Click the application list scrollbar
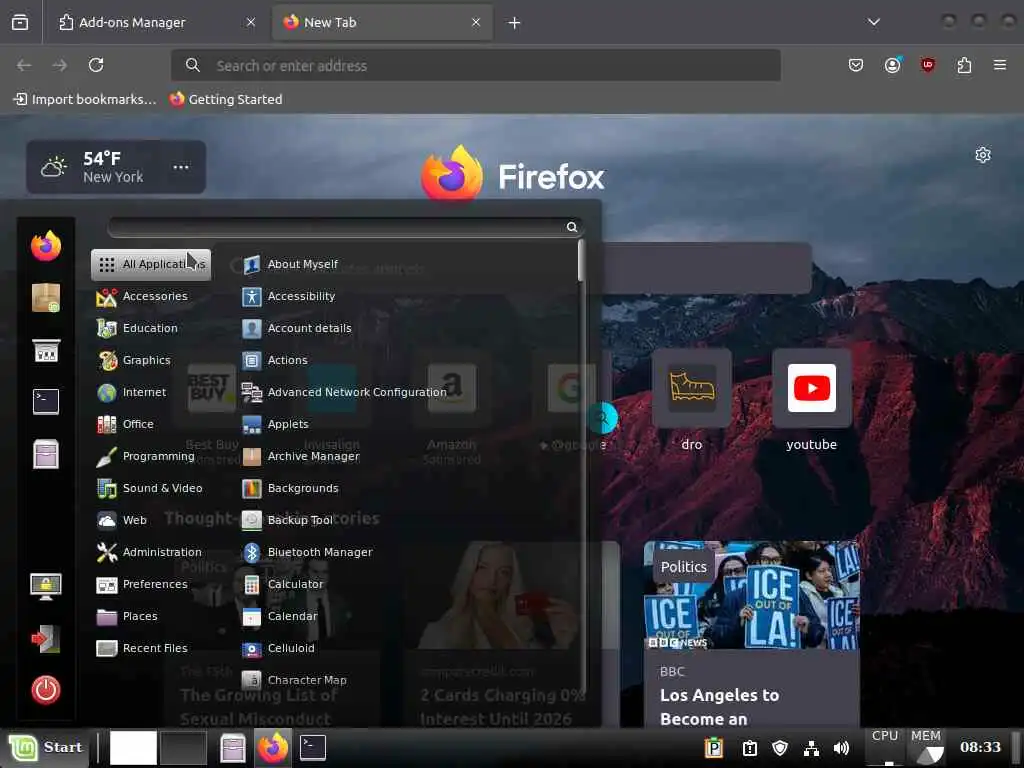The width and height of the screenshot is (1024, 768). pos(581,261)
